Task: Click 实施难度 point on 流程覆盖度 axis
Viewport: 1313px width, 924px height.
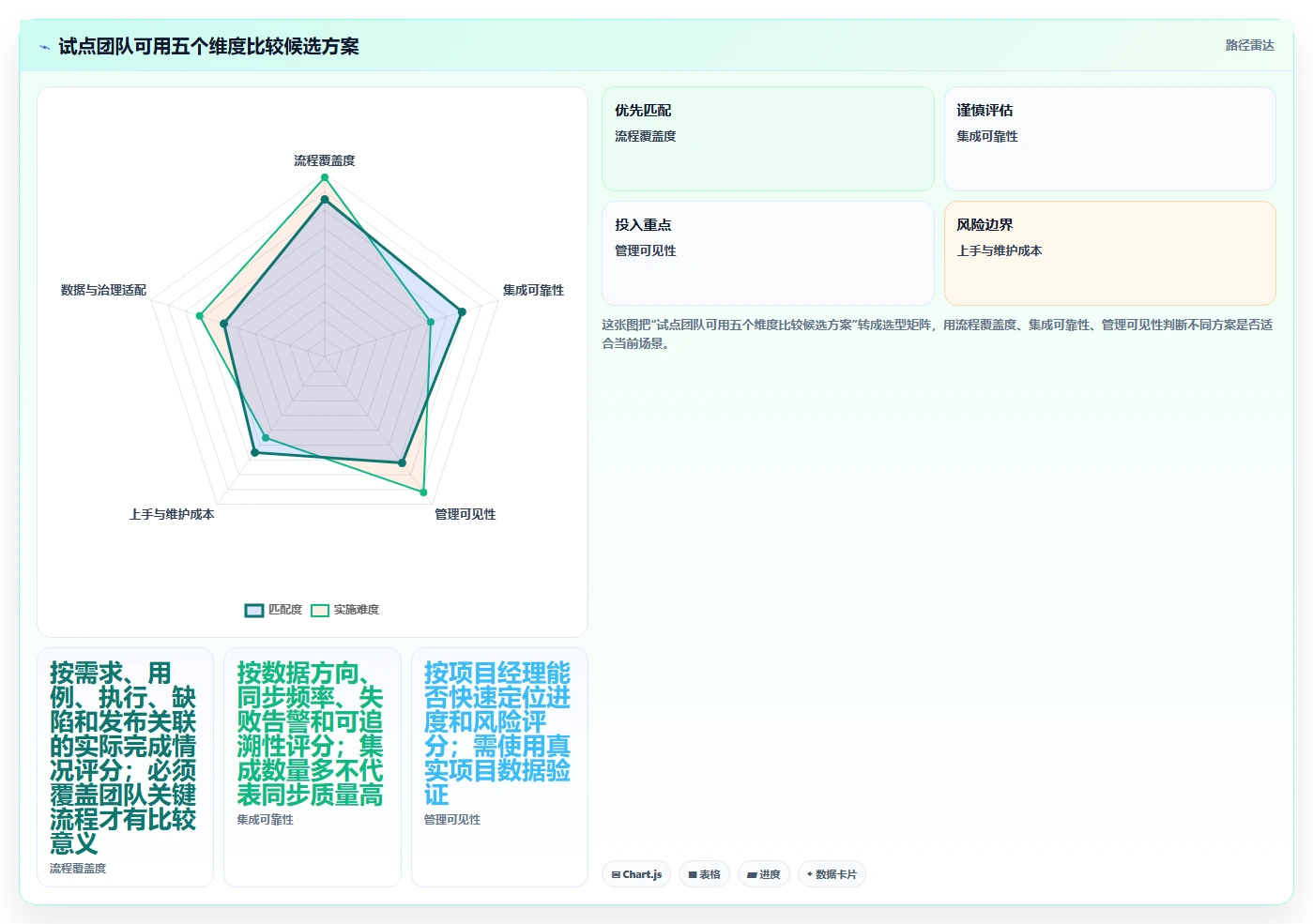Action: pyautogui.click(x=325, y=177)
